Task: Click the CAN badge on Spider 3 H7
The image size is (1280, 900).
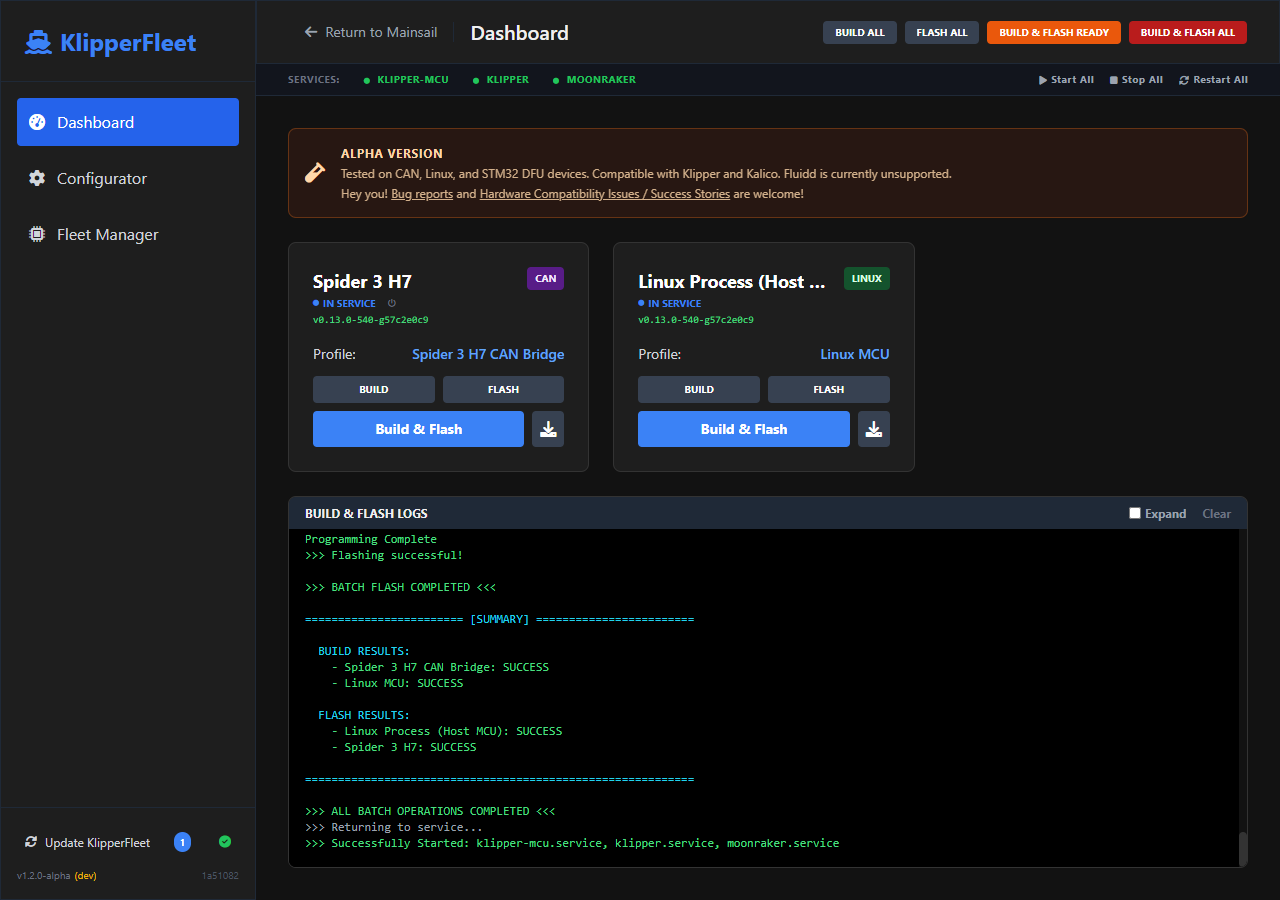Action: [x=546, y=279]
